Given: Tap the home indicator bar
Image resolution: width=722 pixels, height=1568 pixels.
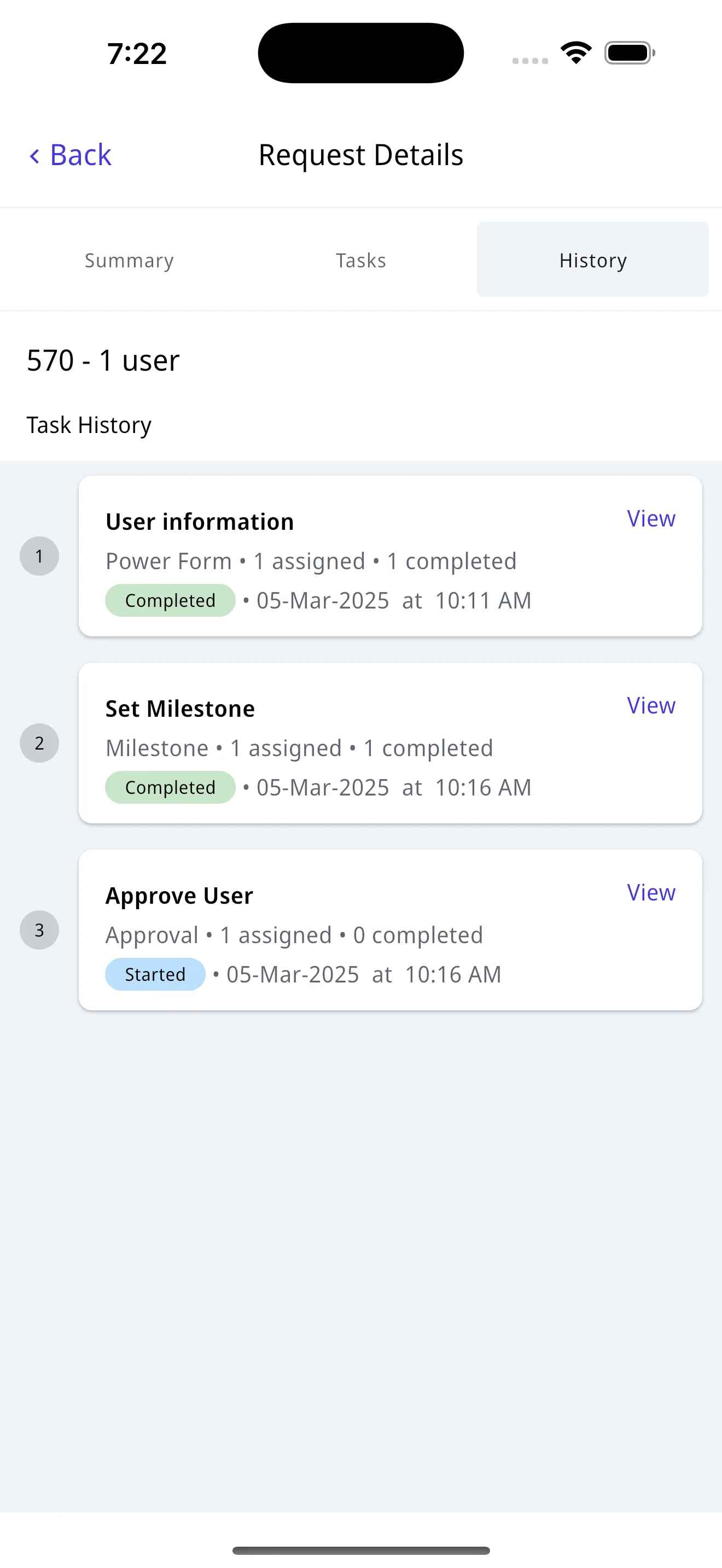Looking at the screenshot, I should point(361,1551).
